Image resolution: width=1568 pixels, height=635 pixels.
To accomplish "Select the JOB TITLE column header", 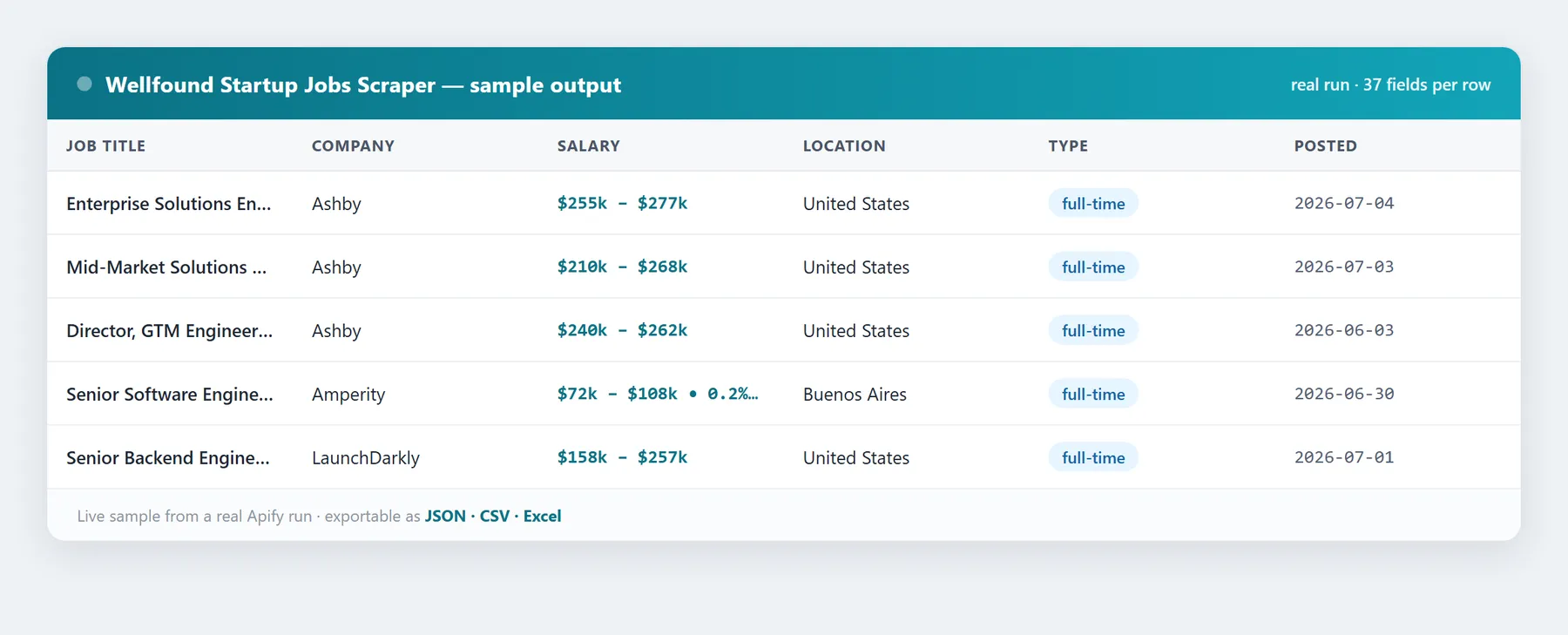I will tap(105, 145).
